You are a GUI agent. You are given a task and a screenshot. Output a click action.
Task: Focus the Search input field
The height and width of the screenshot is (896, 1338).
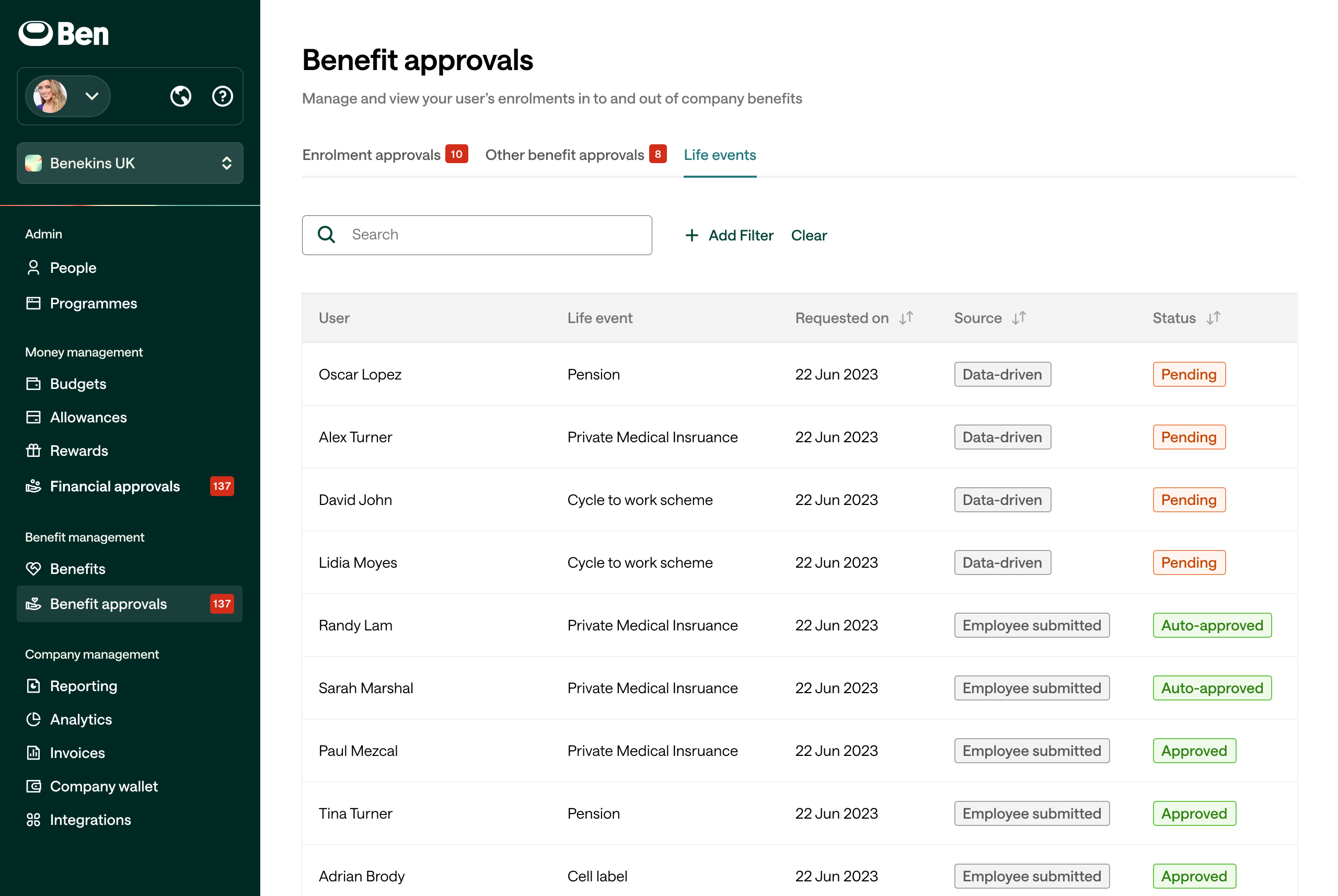pos(477,235)
